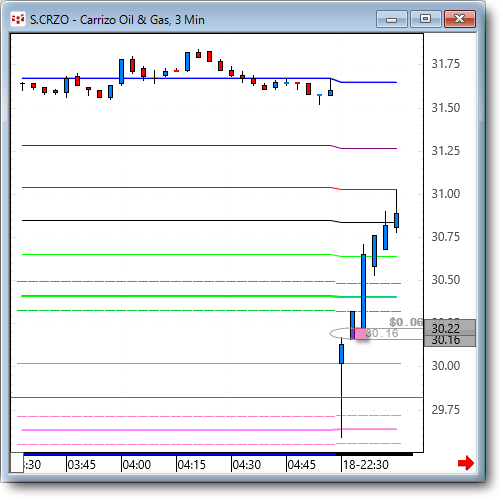Click the gray $0.06 label beside the cursor
Screen dimensions: 503x500
click(406, 322)
